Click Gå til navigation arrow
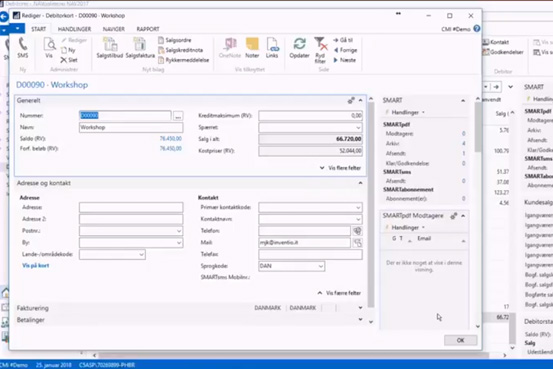 pos(343,40)
